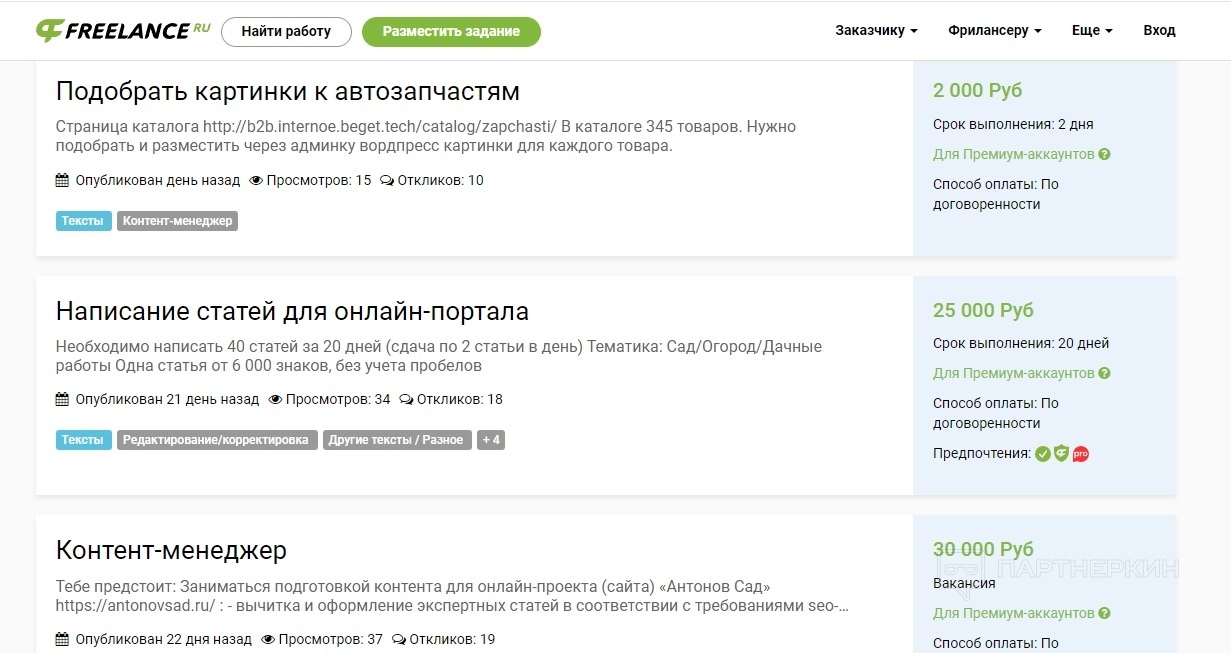Show hidden tags via the + 4 badge
Screen dimensions: 1231x653
491,440
